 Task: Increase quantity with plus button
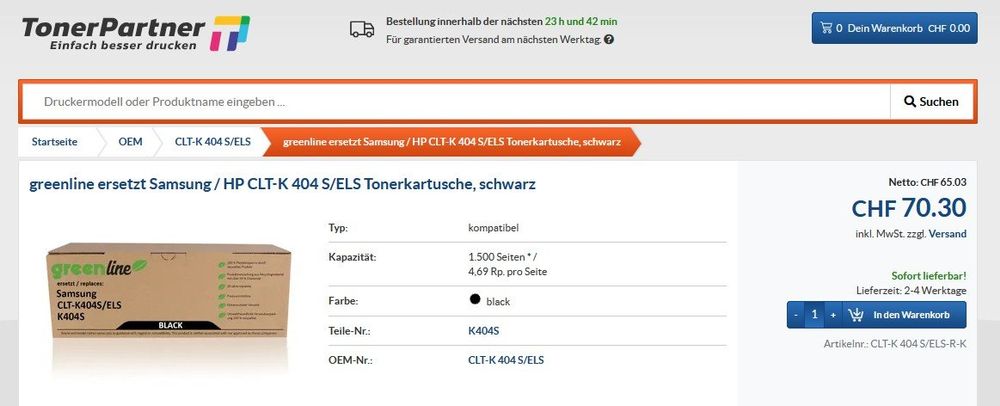(x=833, y=315)
